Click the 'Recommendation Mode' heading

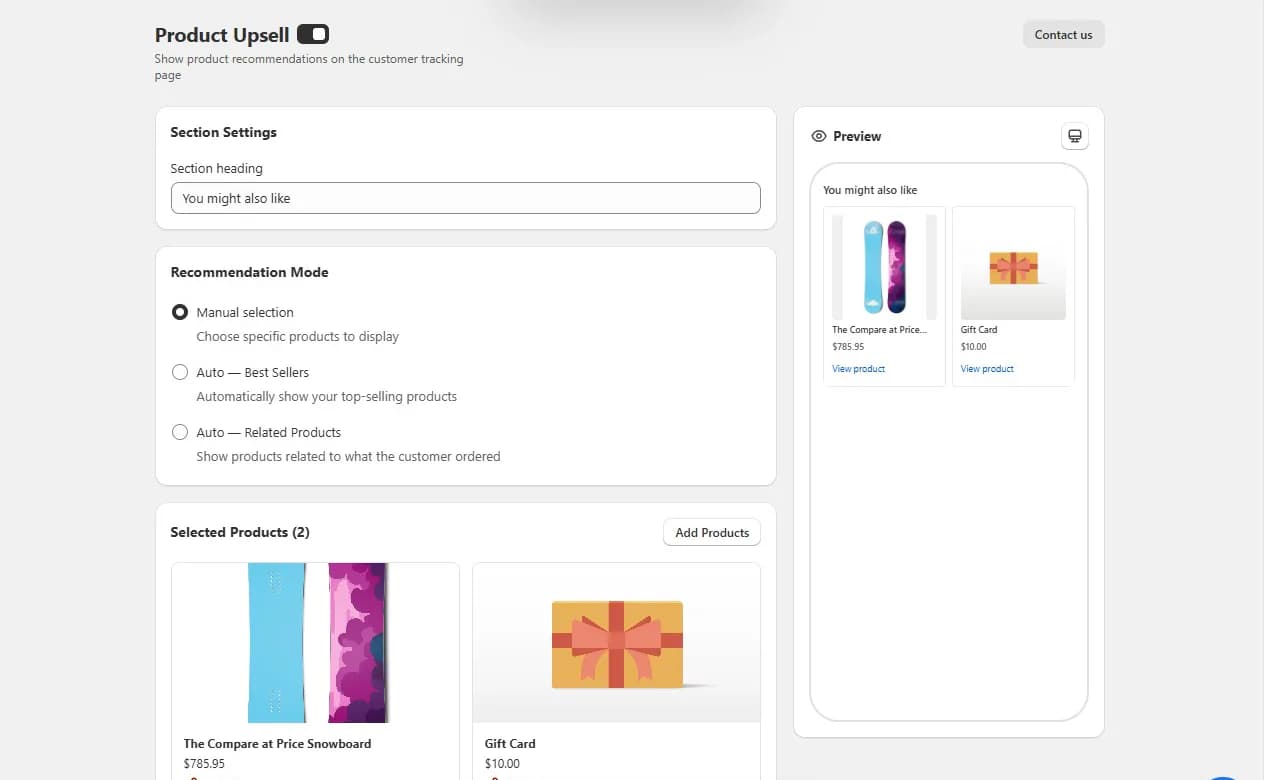pos(249,272)
